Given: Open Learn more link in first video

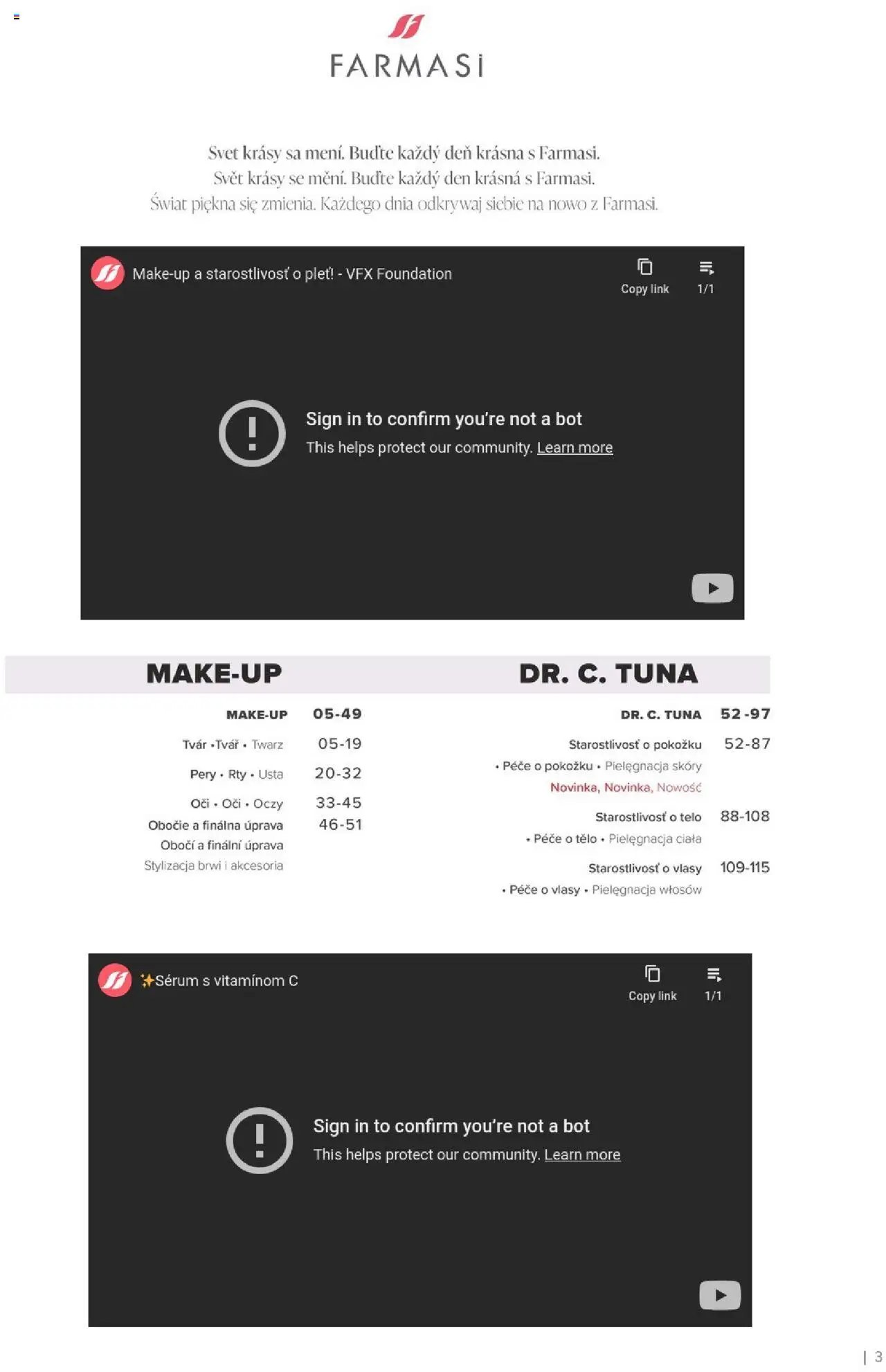Looking at the screenshot, I should click(x=575, y=448).
